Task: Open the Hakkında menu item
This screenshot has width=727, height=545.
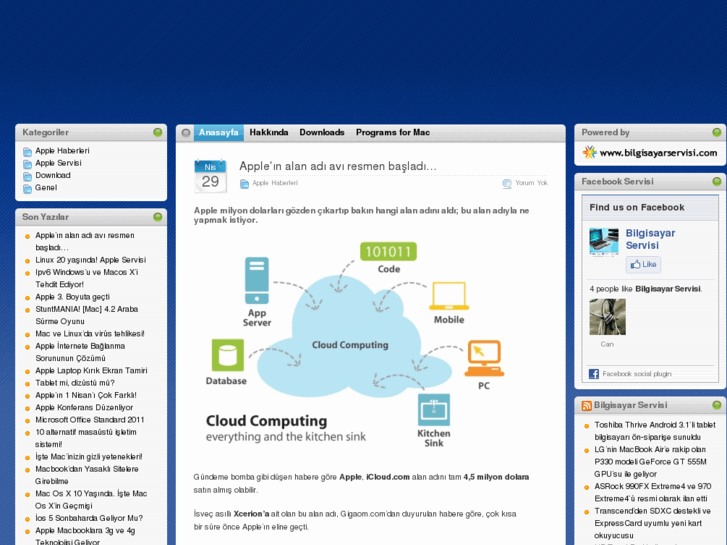Action: [268, 133]
